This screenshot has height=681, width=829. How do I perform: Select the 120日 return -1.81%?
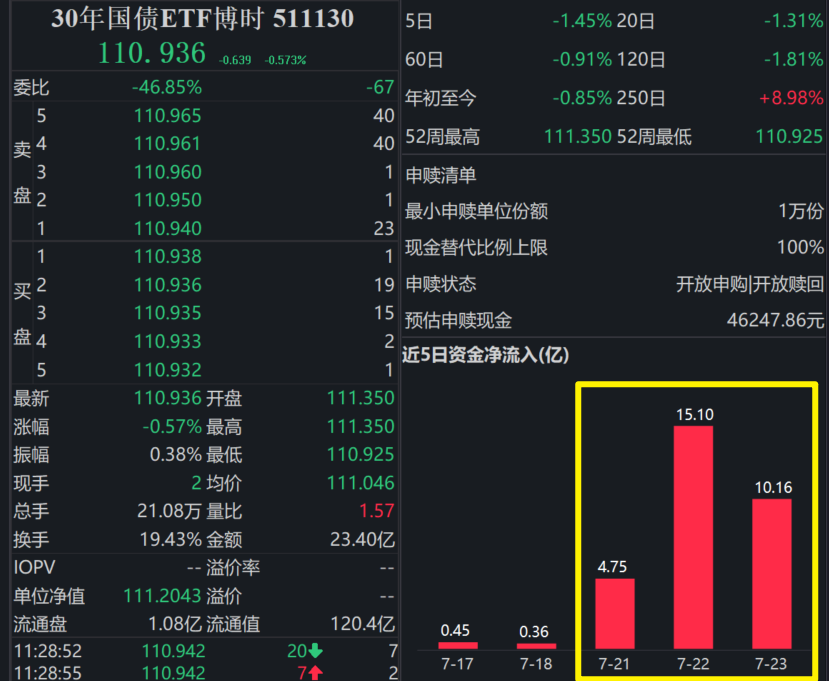pyautogui.click(x=794, y=59)
